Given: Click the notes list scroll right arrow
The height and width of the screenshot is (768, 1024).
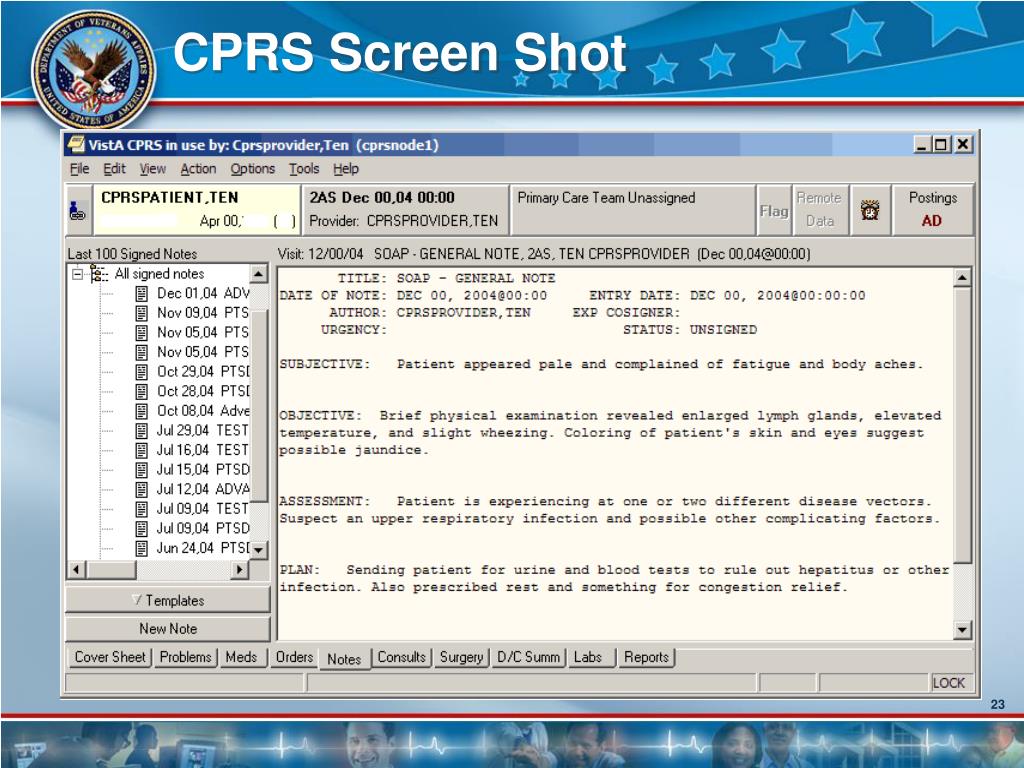Looking at the screenshot, I should 240,569.
